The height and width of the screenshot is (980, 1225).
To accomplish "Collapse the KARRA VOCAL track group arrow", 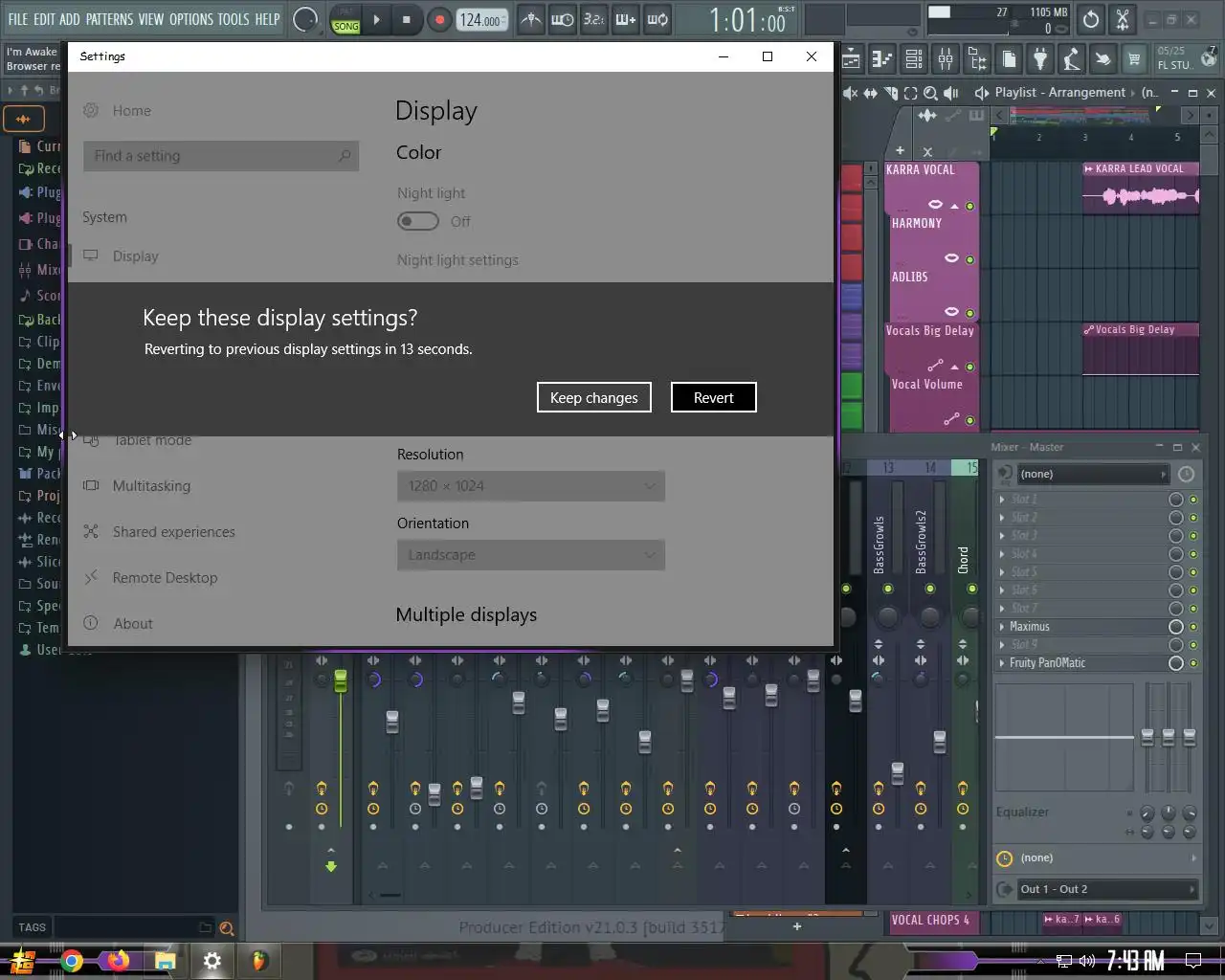I will [954, 206].
